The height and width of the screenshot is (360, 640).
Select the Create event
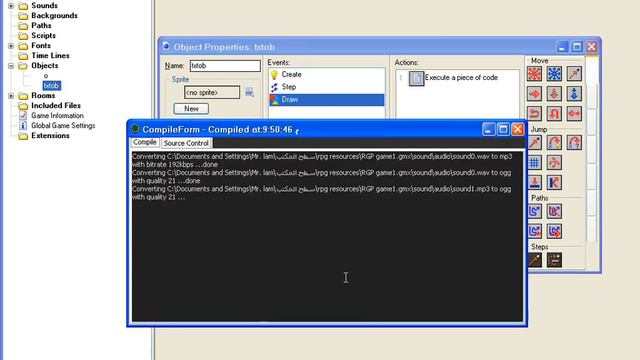point(327,74)
